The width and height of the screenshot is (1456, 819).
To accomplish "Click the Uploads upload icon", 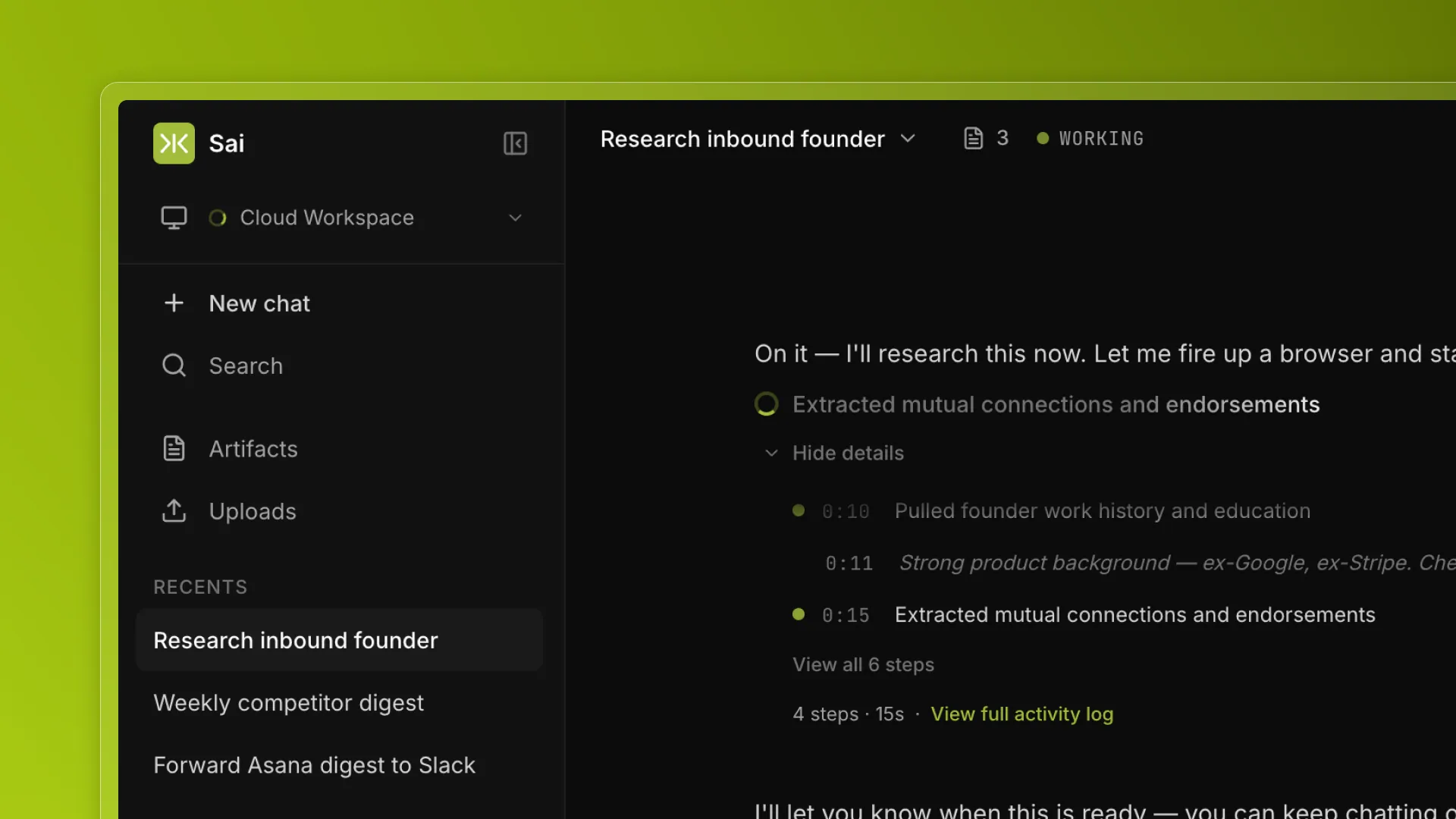I will (x=174, y=511).
